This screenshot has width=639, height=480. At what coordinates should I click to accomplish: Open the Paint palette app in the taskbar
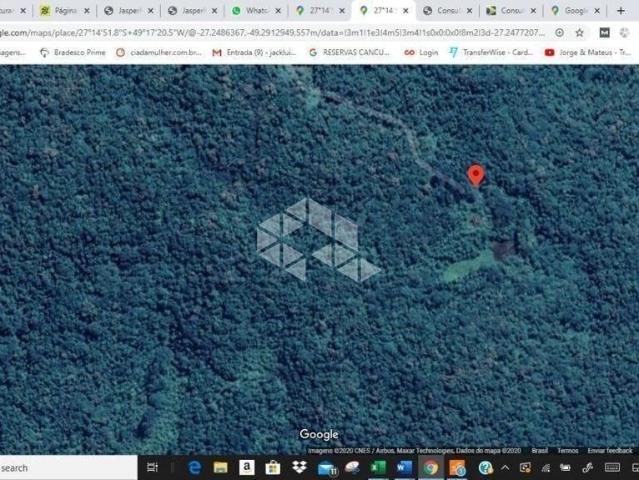[352, 467]
